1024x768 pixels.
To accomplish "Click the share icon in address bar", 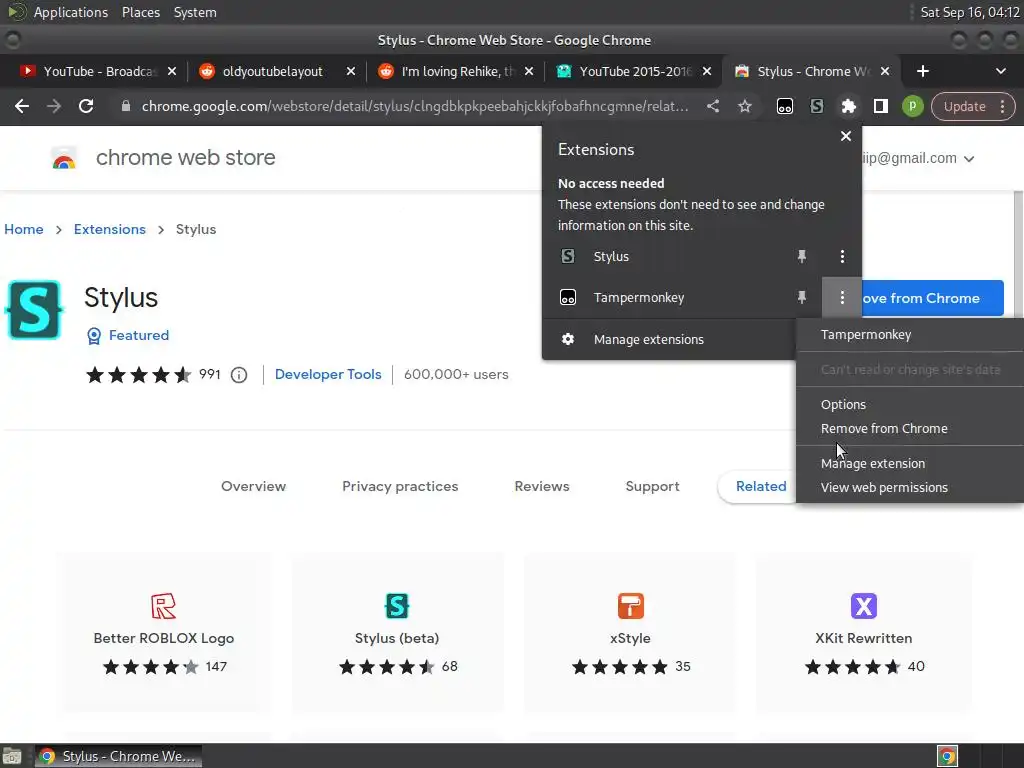I will point(713,106).
